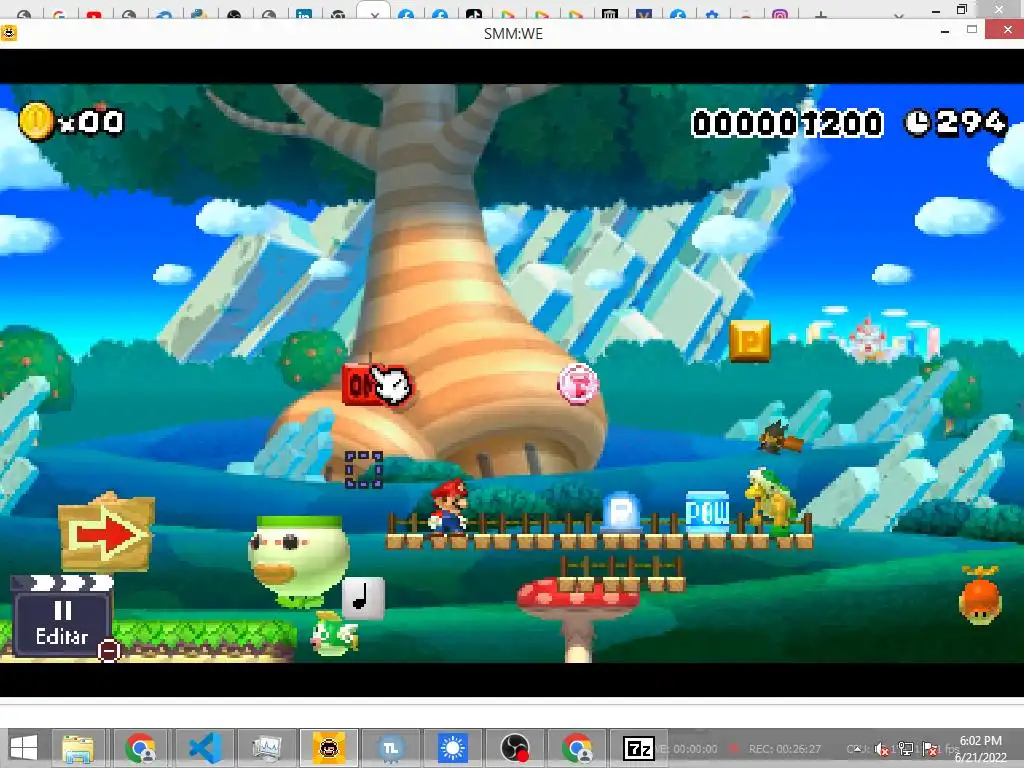Click the network tray icon

click(906, 748)
